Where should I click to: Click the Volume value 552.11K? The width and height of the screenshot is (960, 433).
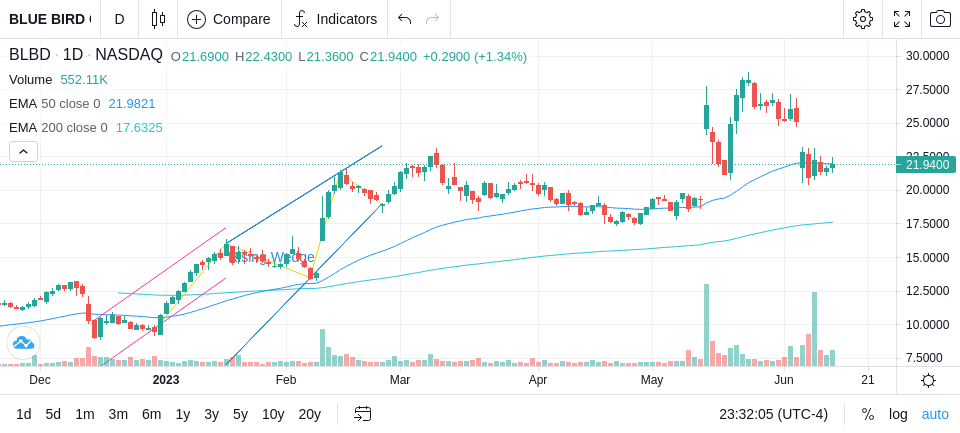[84, 80]
